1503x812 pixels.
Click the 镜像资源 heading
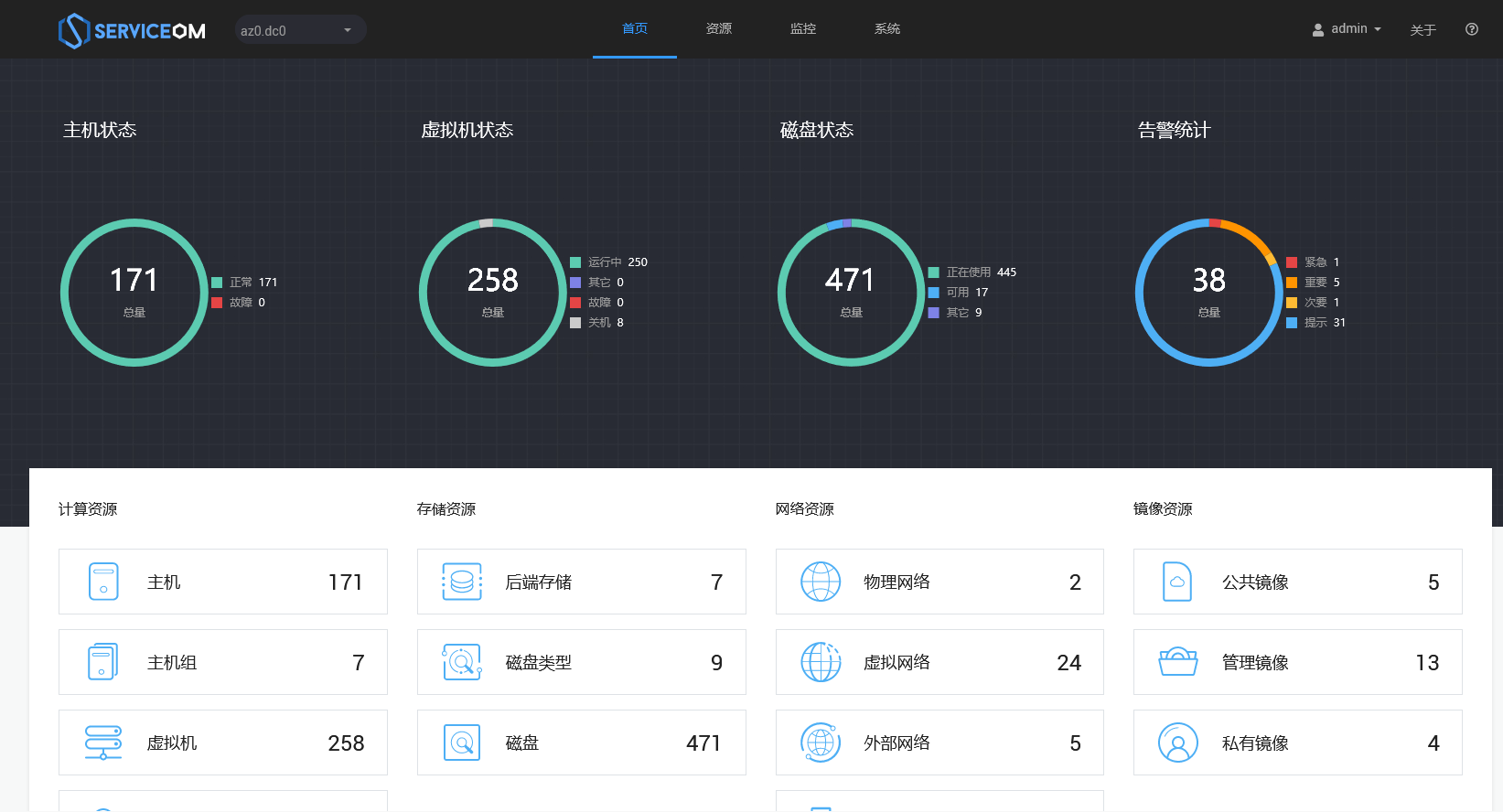(x=1163, y=509)
